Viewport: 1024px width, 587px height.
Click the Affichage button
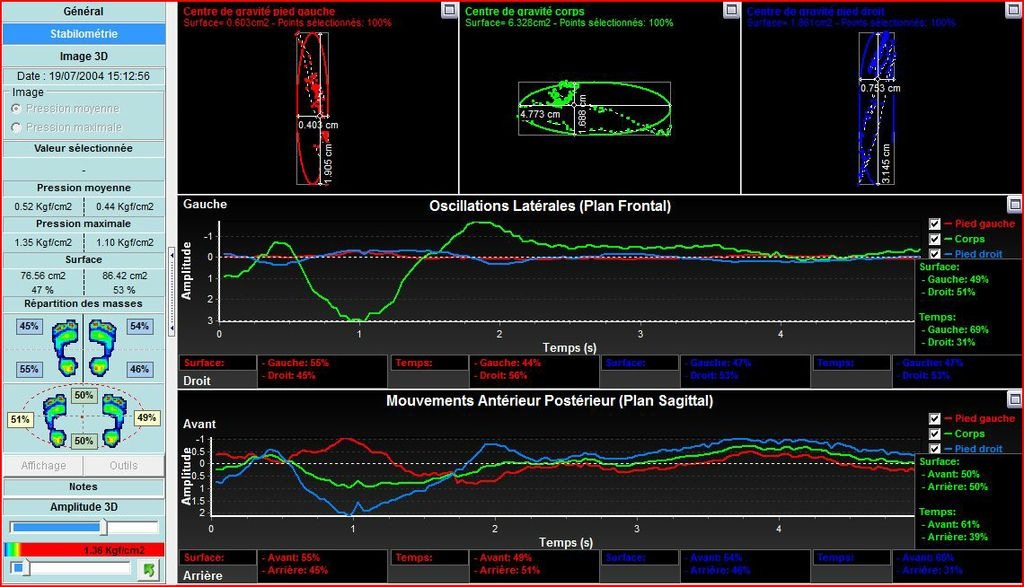pyautogui.click(x=43, y=466)
